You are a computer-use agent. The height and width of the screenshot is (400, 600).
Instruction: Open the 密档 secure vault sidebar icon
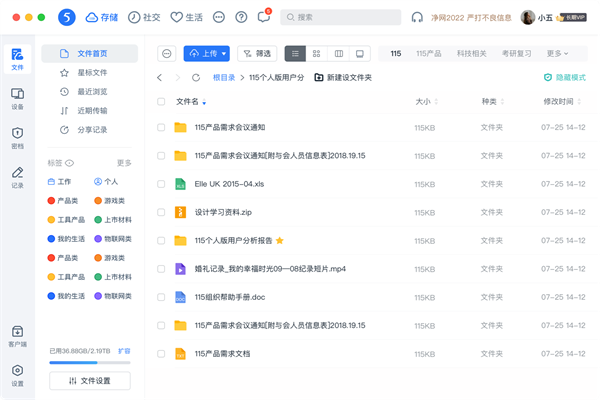[17, 138]
